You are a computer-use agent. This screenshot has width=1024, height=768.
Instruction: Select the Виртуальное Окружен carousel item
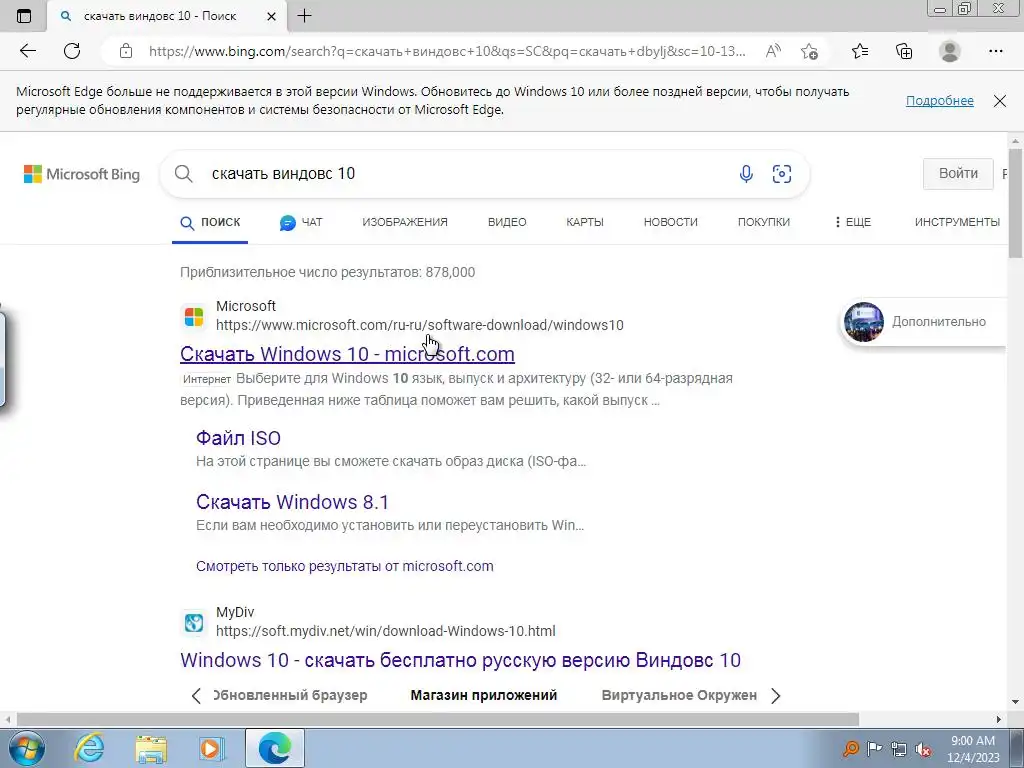pos(679,696)
